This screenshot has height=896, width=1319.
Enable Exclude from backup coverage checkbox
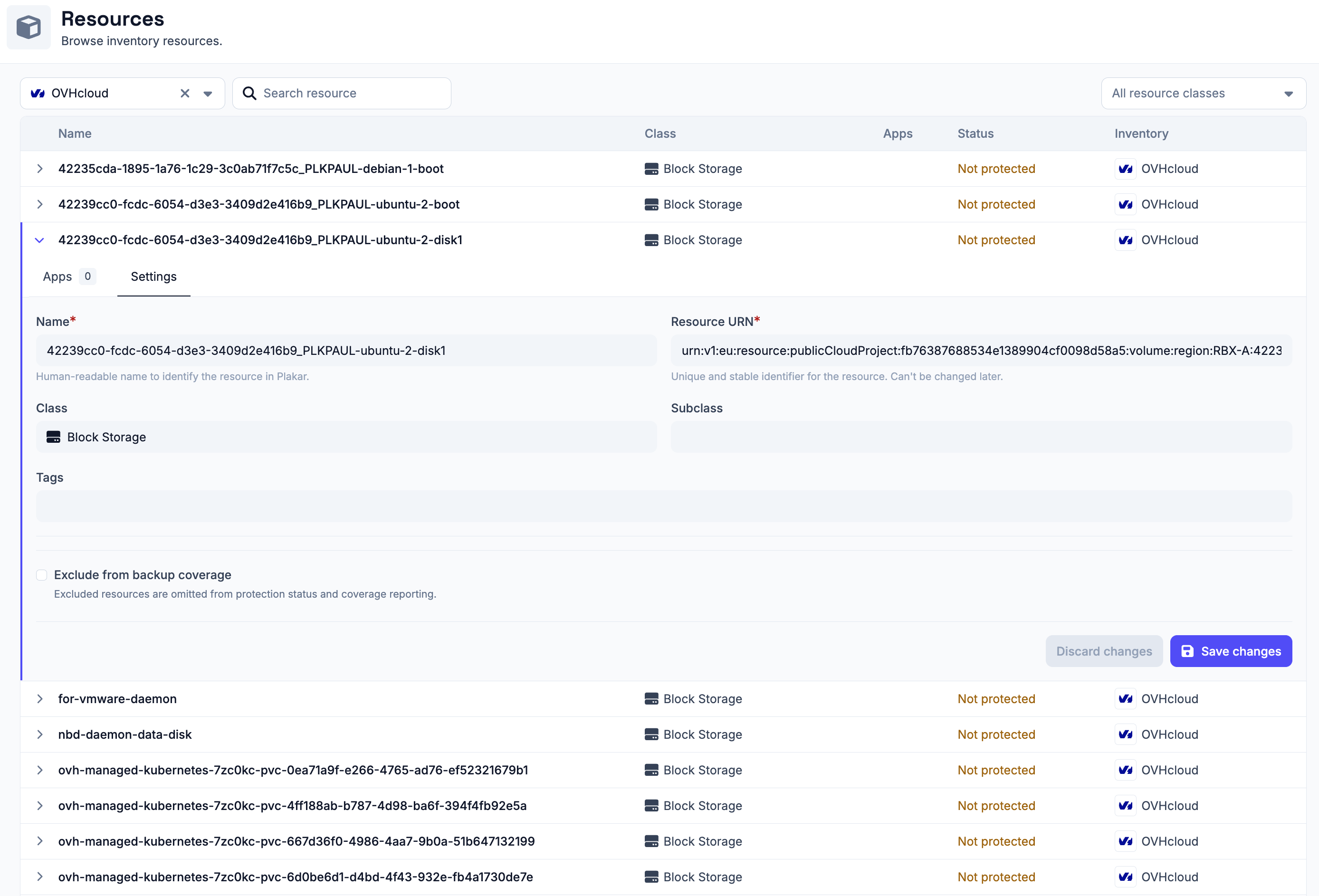[41, 575]
